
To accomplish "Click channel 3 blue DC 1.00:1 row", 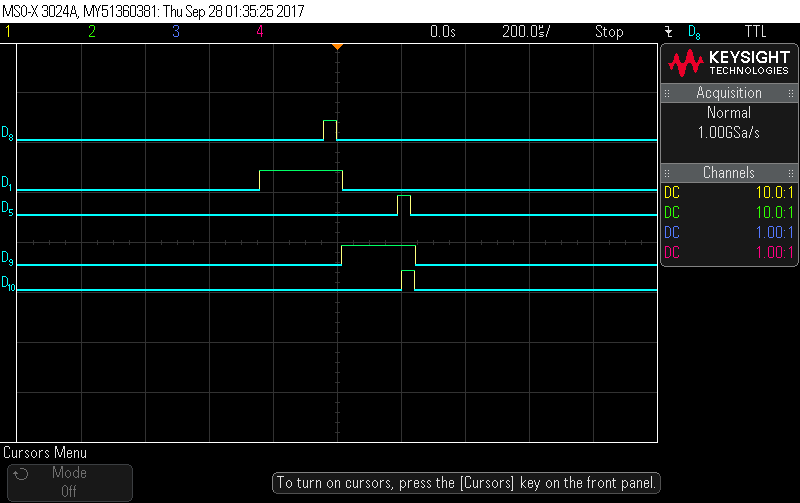I will click(729, 233).
